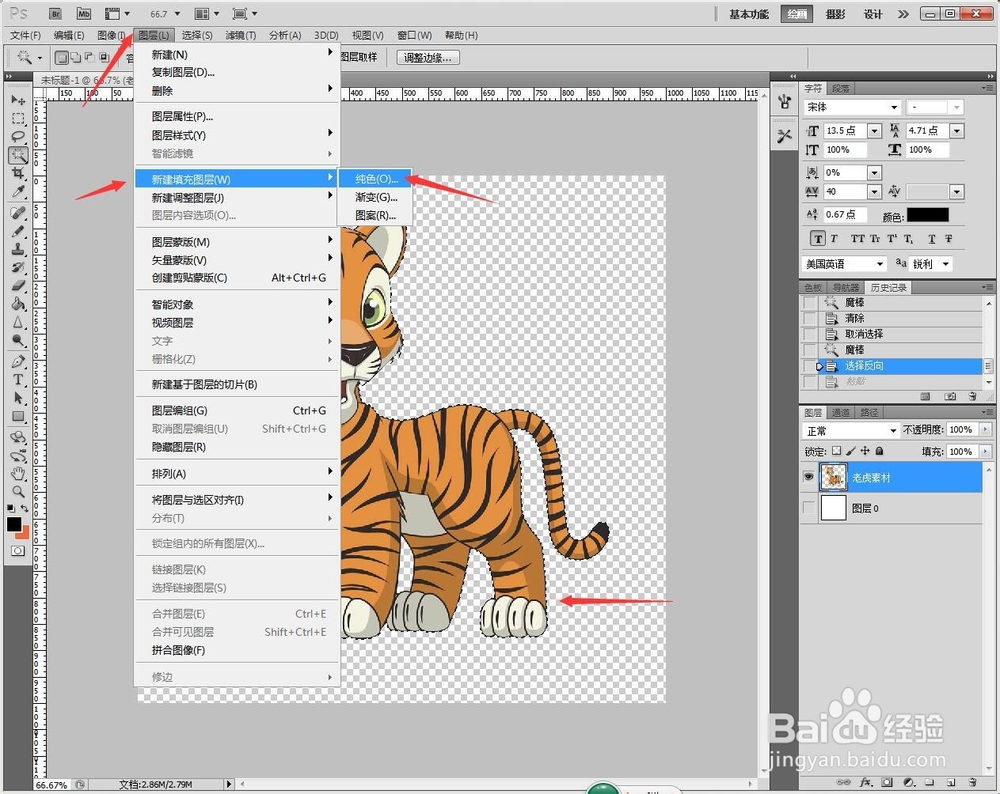Image resolution: width=1000 pixels, height=794 pixels.
Task: Select the Lasso tool
Action: point(18,136)
